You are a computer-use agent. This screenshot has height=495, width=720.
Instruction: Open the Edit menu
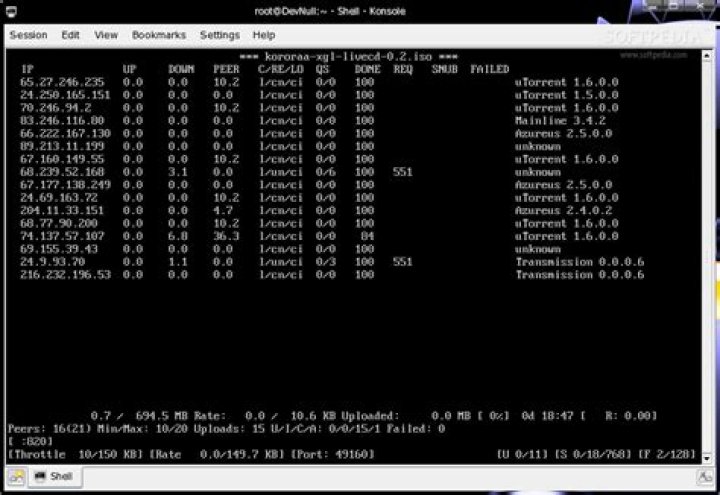tap(70, 35)
